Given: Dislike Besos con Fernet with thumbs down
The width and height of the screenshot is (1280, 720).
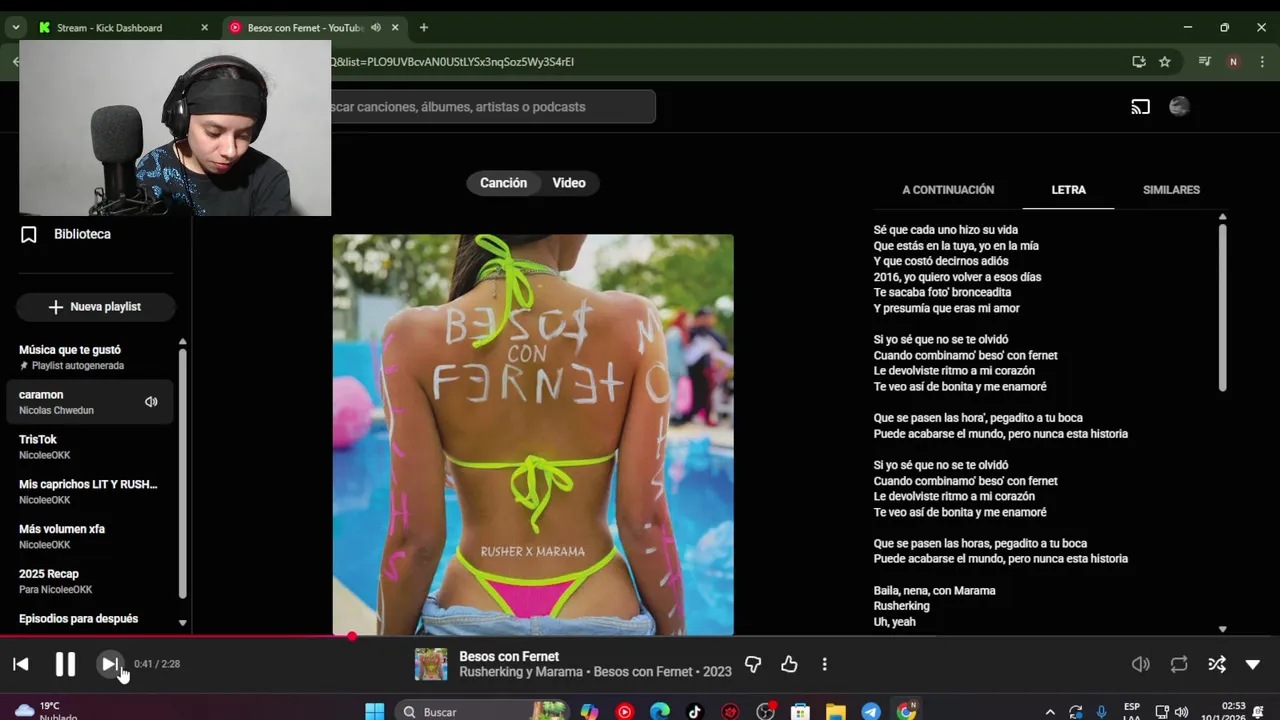Looking at the screenshot, I should (753, 664).
